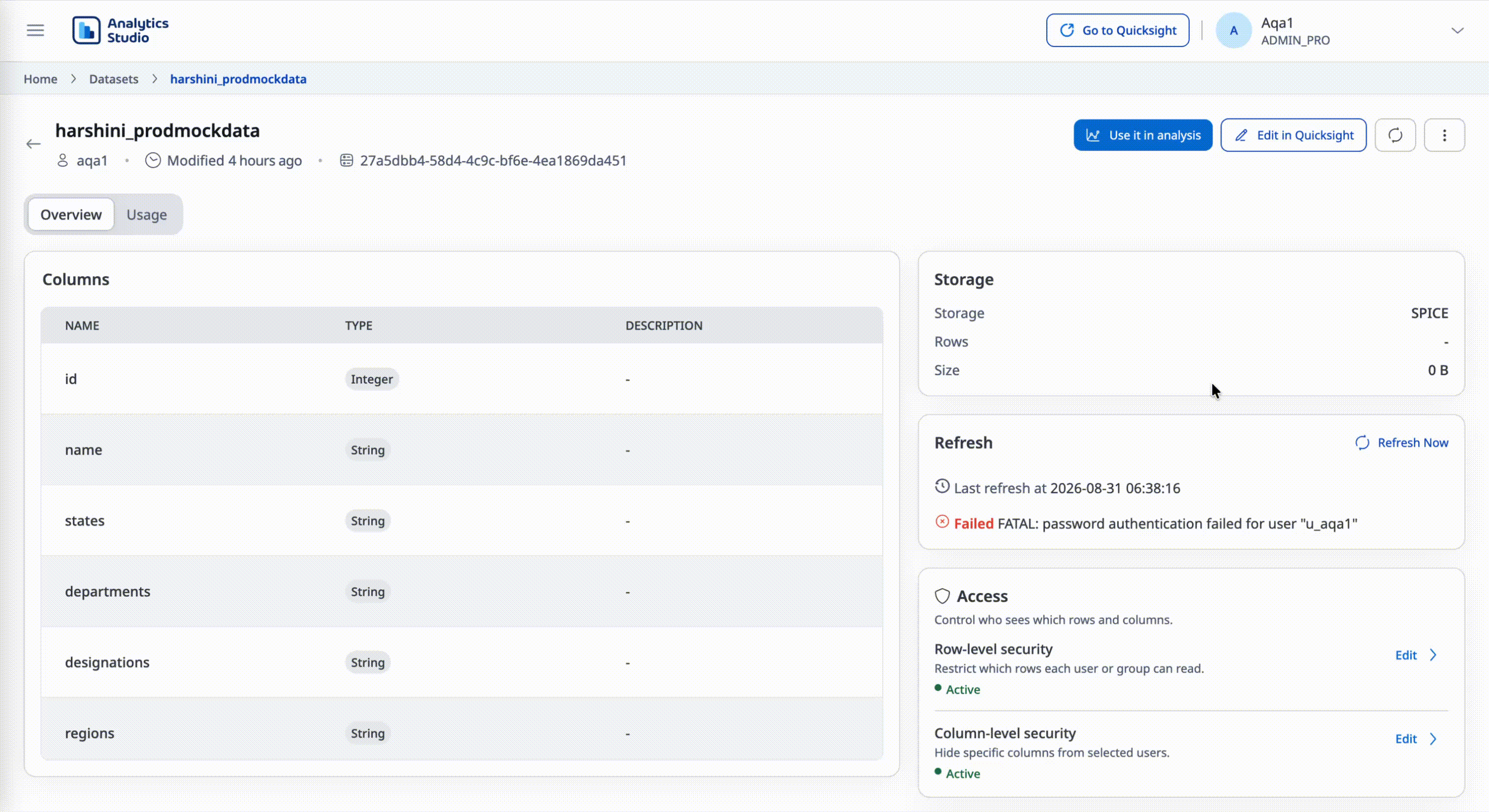Click the String badge in regions row
This screenshot has height=812, width=1489.
click(x=368, y=733)
